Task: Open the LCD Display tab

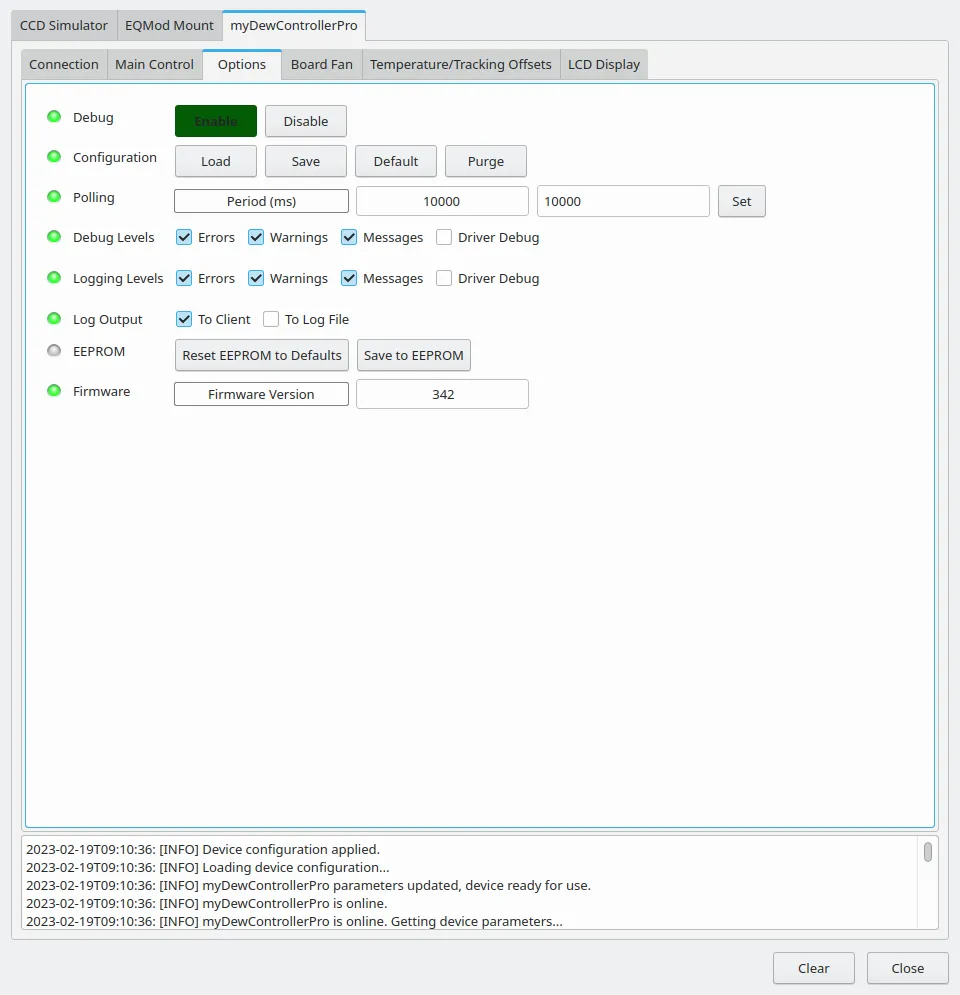Action: pyautogui.click(x=604, y=64)
